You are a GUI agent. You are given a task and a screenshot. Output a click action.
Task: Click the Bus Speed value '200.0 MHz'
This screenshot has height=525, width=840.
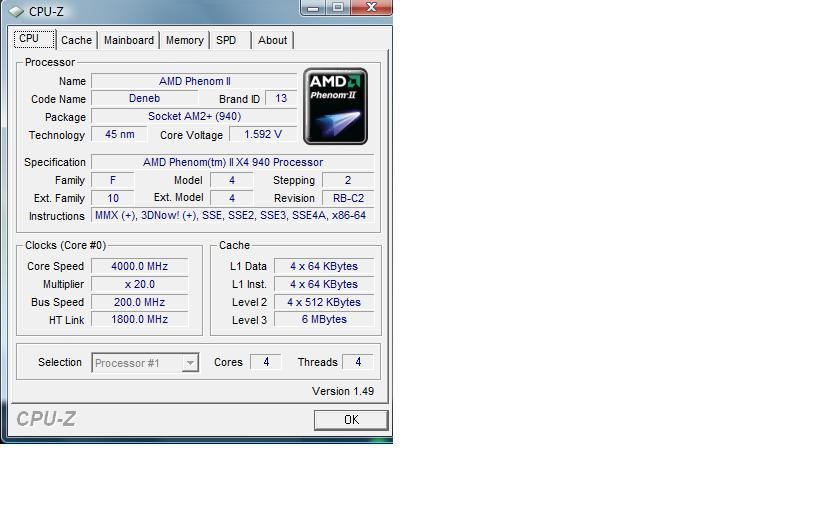coord(139,302)
